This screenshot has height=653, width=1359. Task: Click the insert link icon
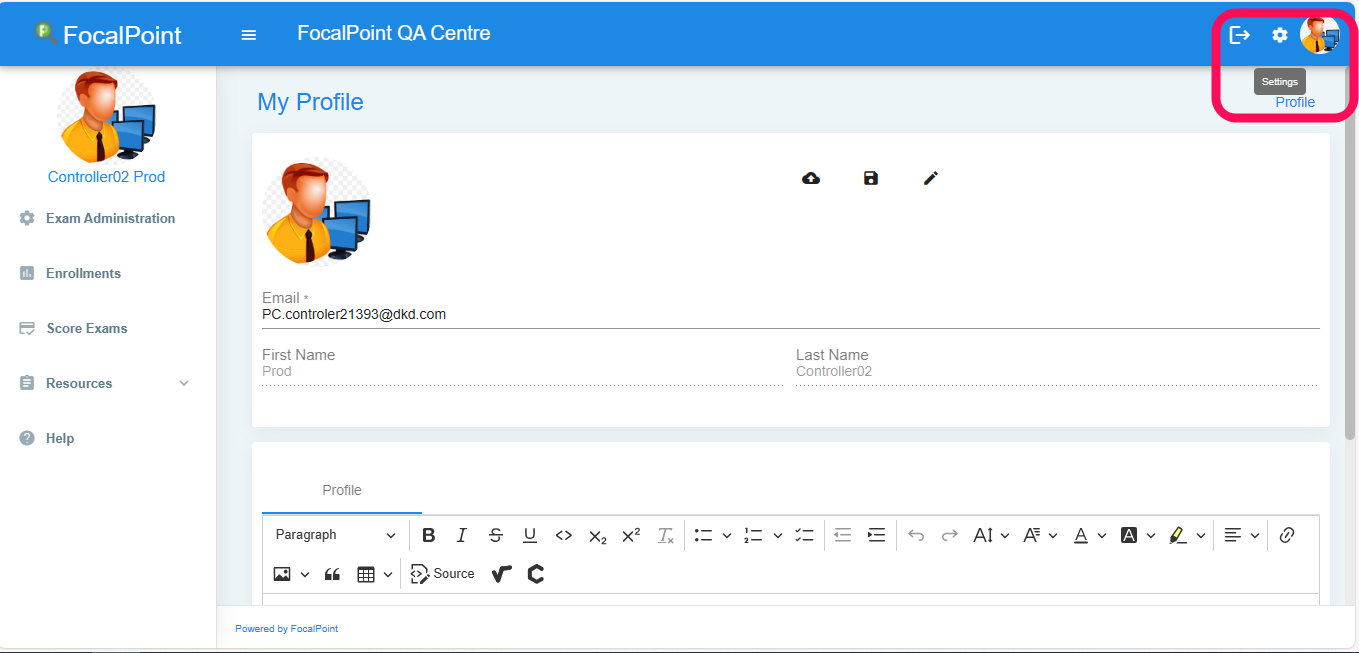[x=1287, y=535]
